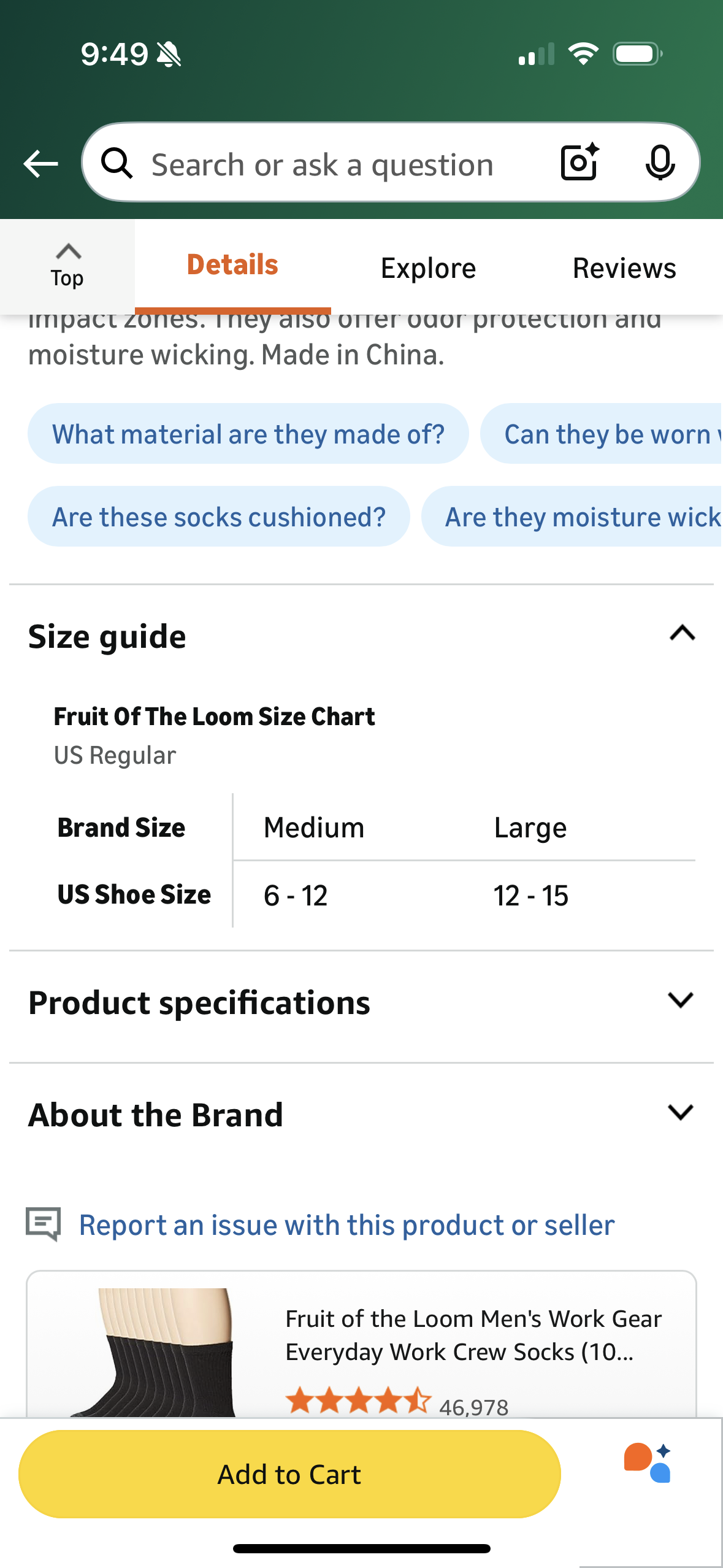Switch to the Explore tab
Viewport: 723px width, 1568px height.
tap(428, 268)
